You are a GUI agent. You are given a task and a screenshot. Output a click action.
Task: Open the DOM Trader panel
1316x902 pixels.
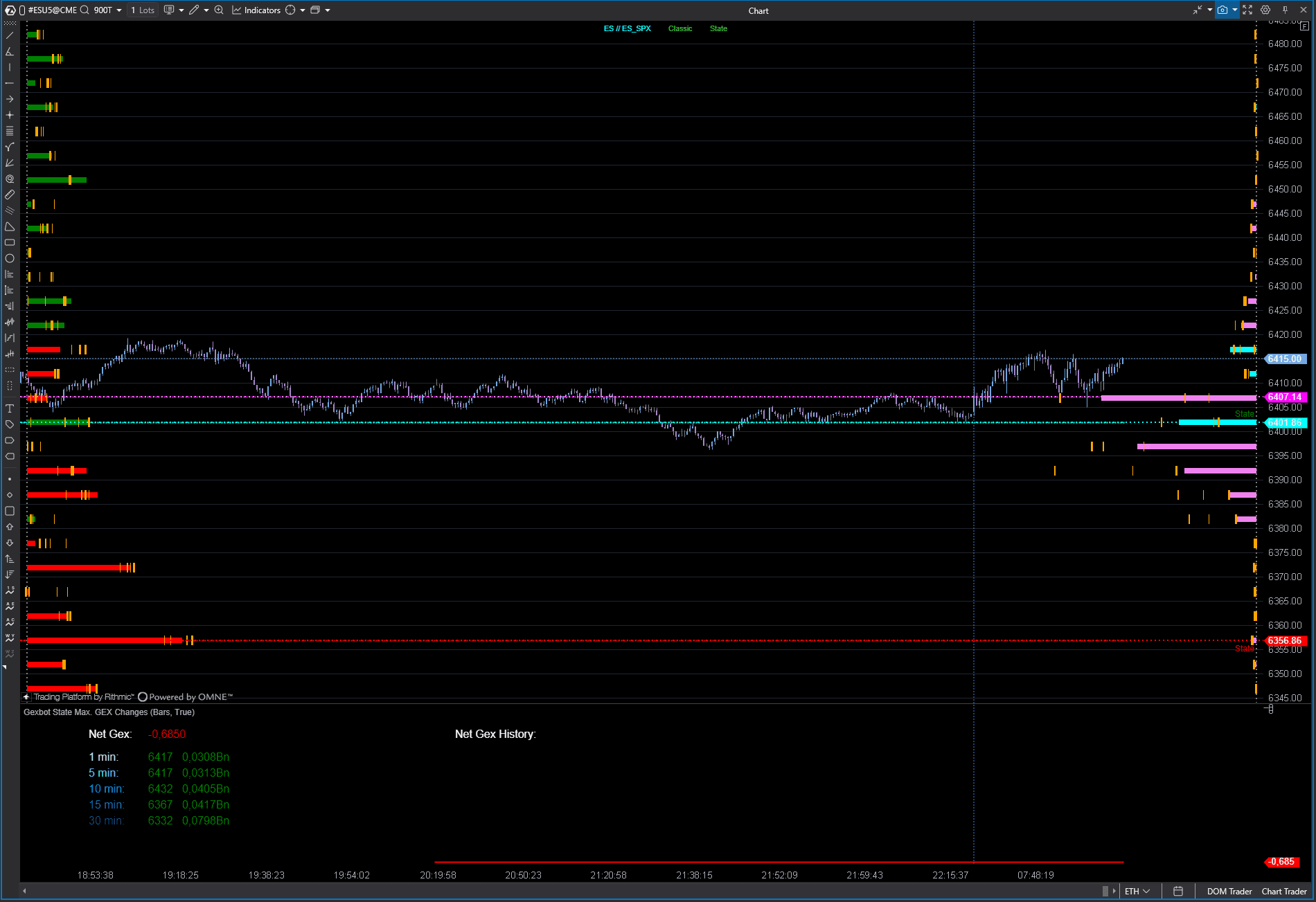1229,892
